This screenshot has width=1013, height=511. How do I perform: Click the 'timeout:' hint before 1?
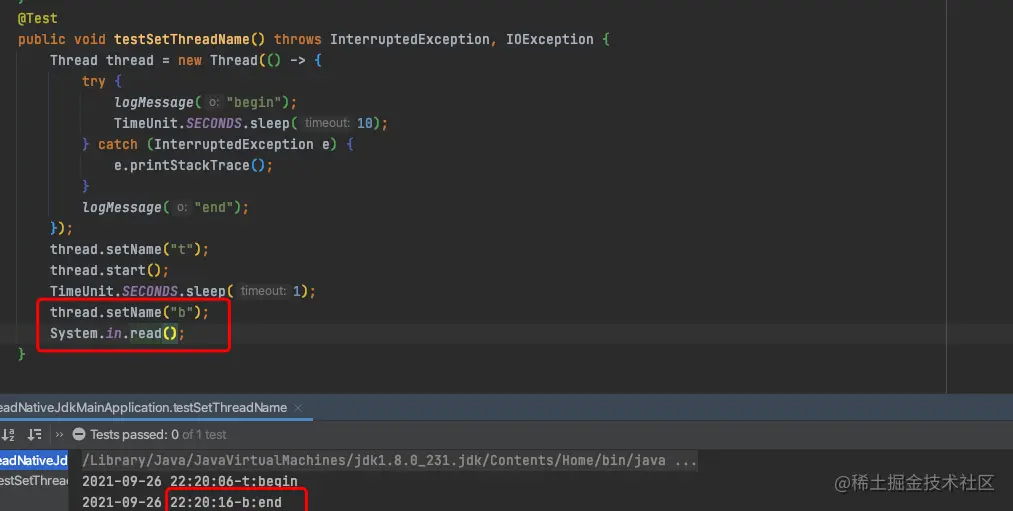click(264, 291)
